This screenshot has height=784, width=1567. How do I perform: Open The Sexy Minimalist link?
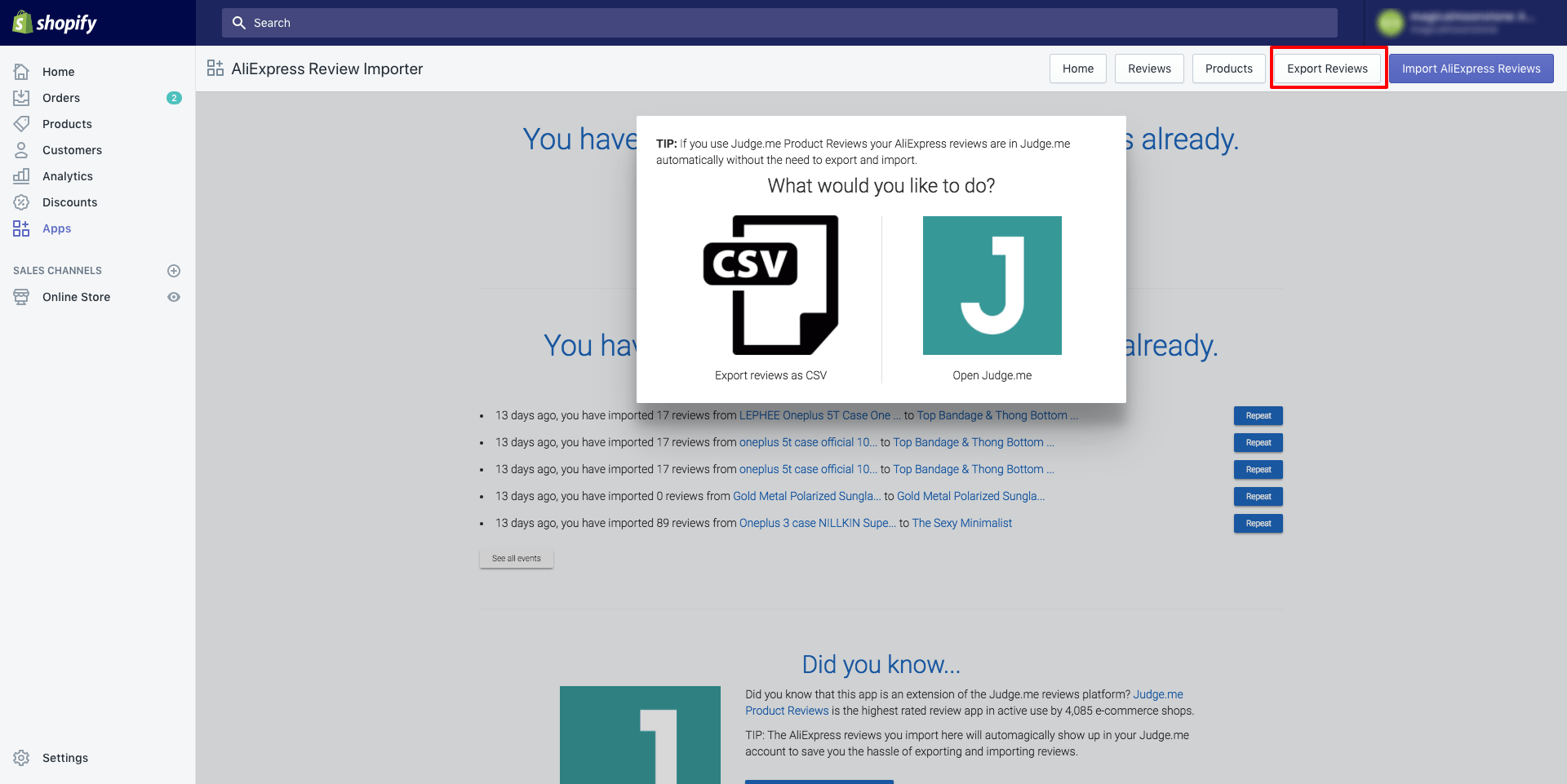(x=962, y=523)
